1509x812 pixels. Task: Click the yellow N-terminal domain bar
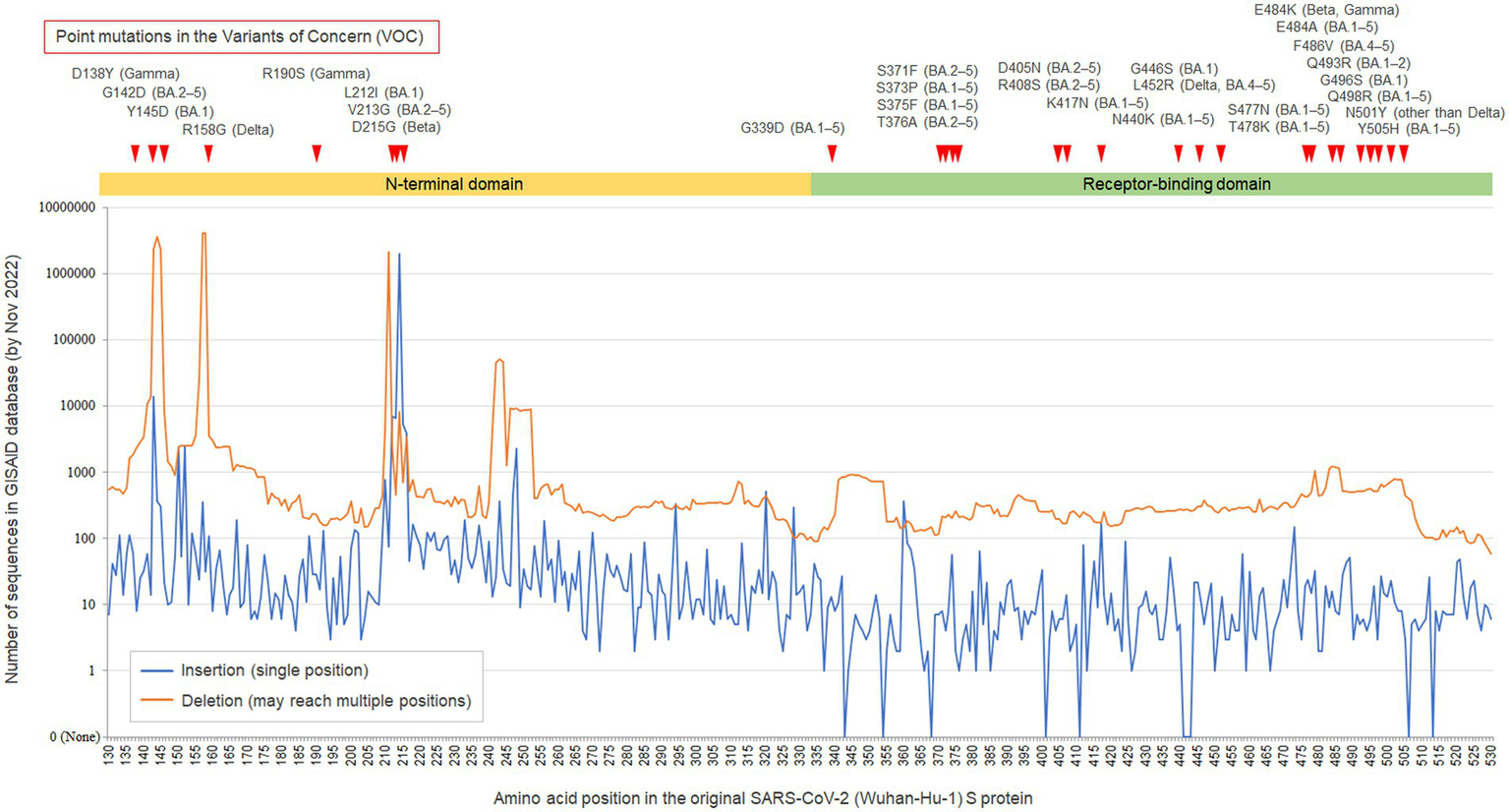(x=454, y=184)
